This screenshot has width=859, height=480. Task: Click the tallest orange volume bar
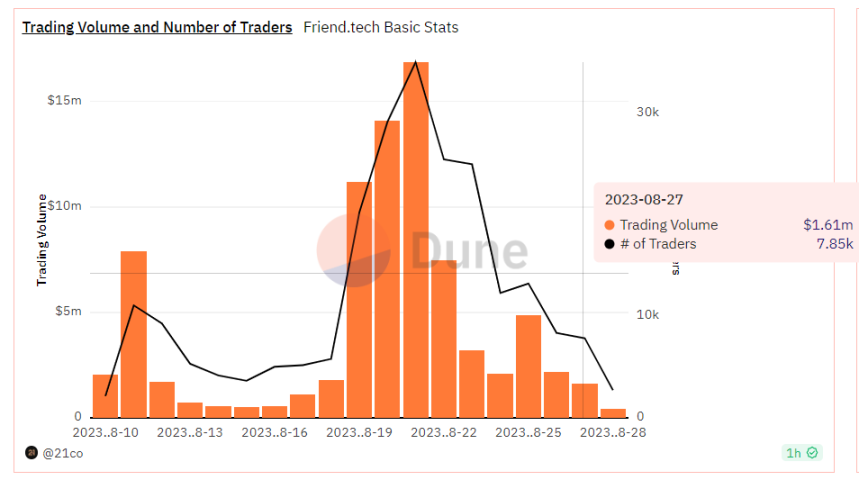click(416, 240)
